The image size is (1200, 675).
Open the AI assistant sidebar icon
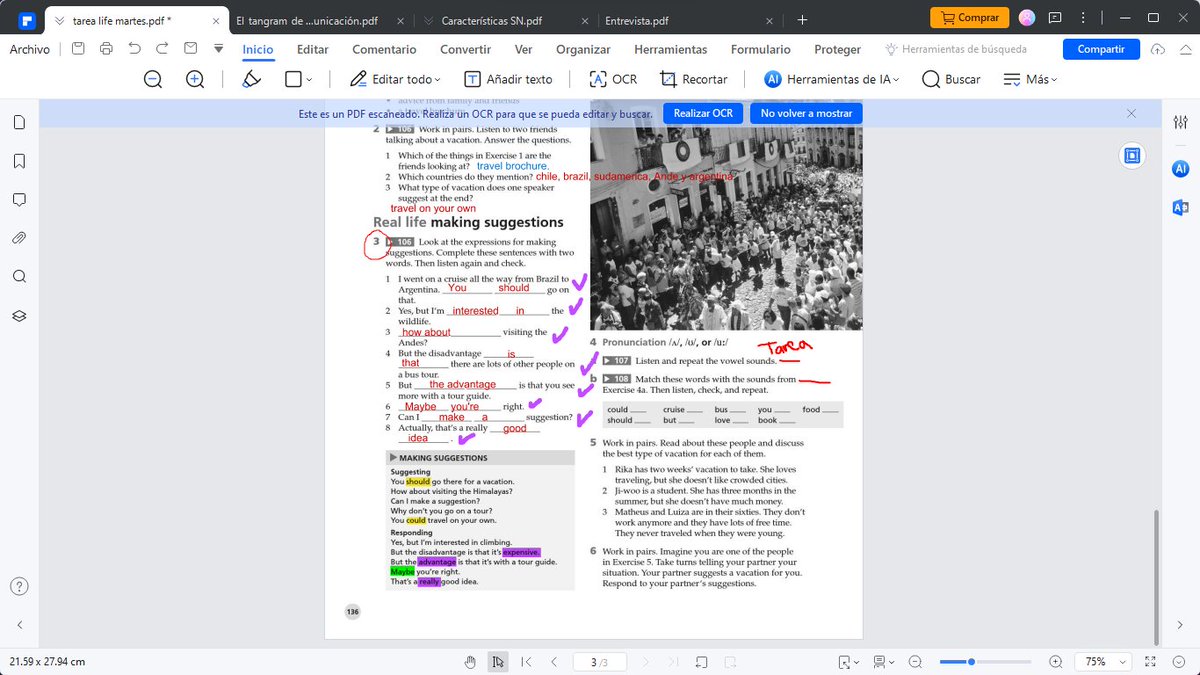(1180, 169)
